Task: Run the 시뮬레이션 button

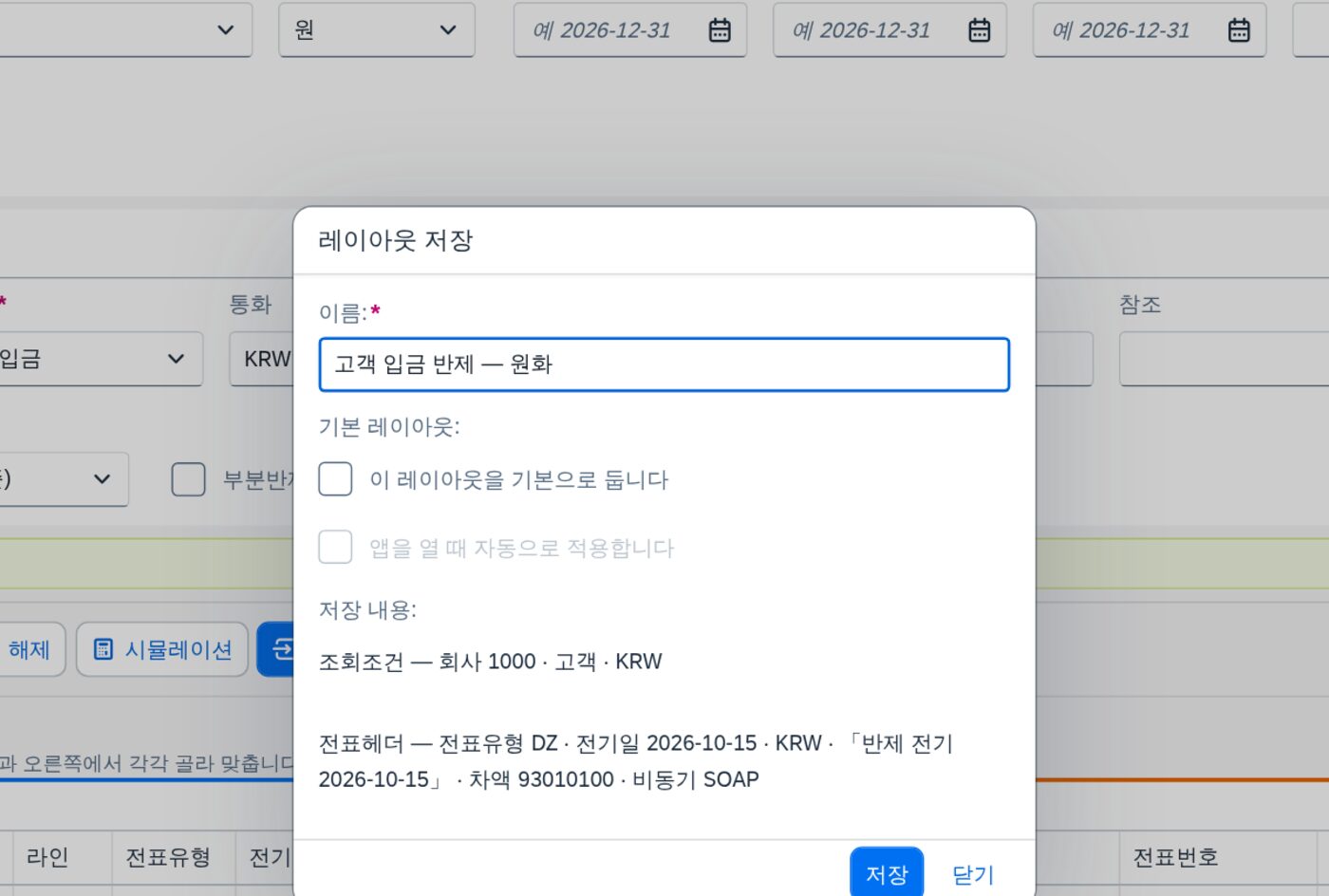Action: coord(162,649)
